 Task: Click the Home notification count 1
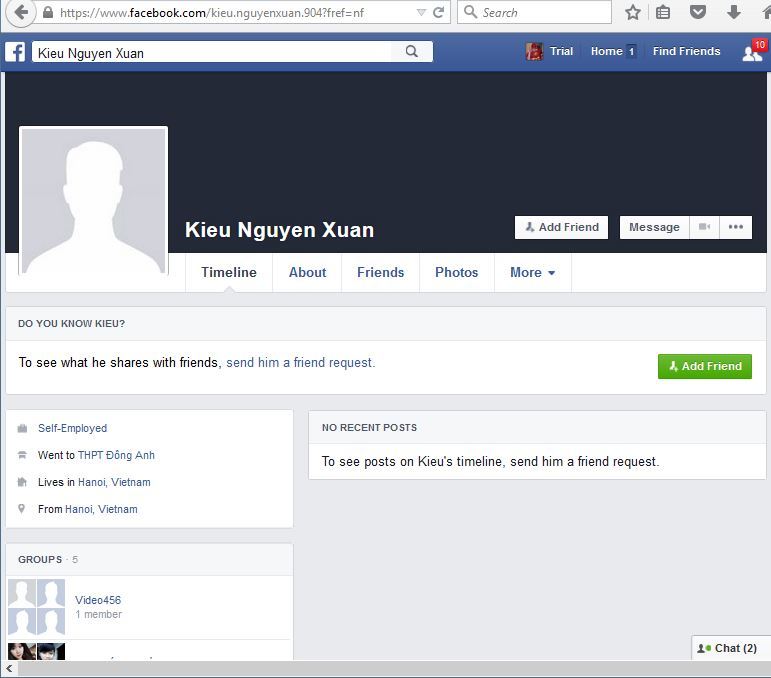(631, 52)
